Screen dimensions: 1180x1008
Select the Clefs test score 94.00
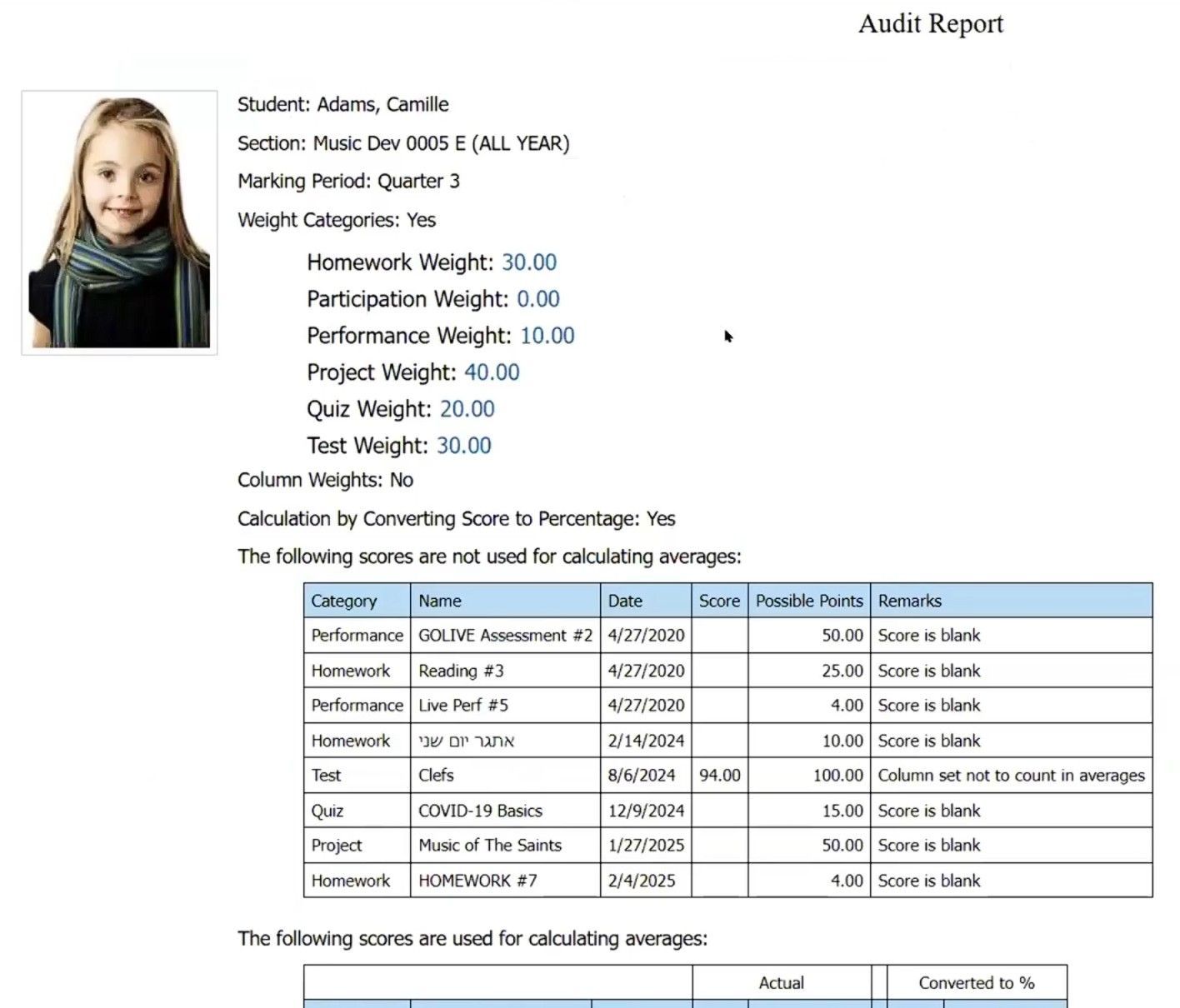click(717, 775)
